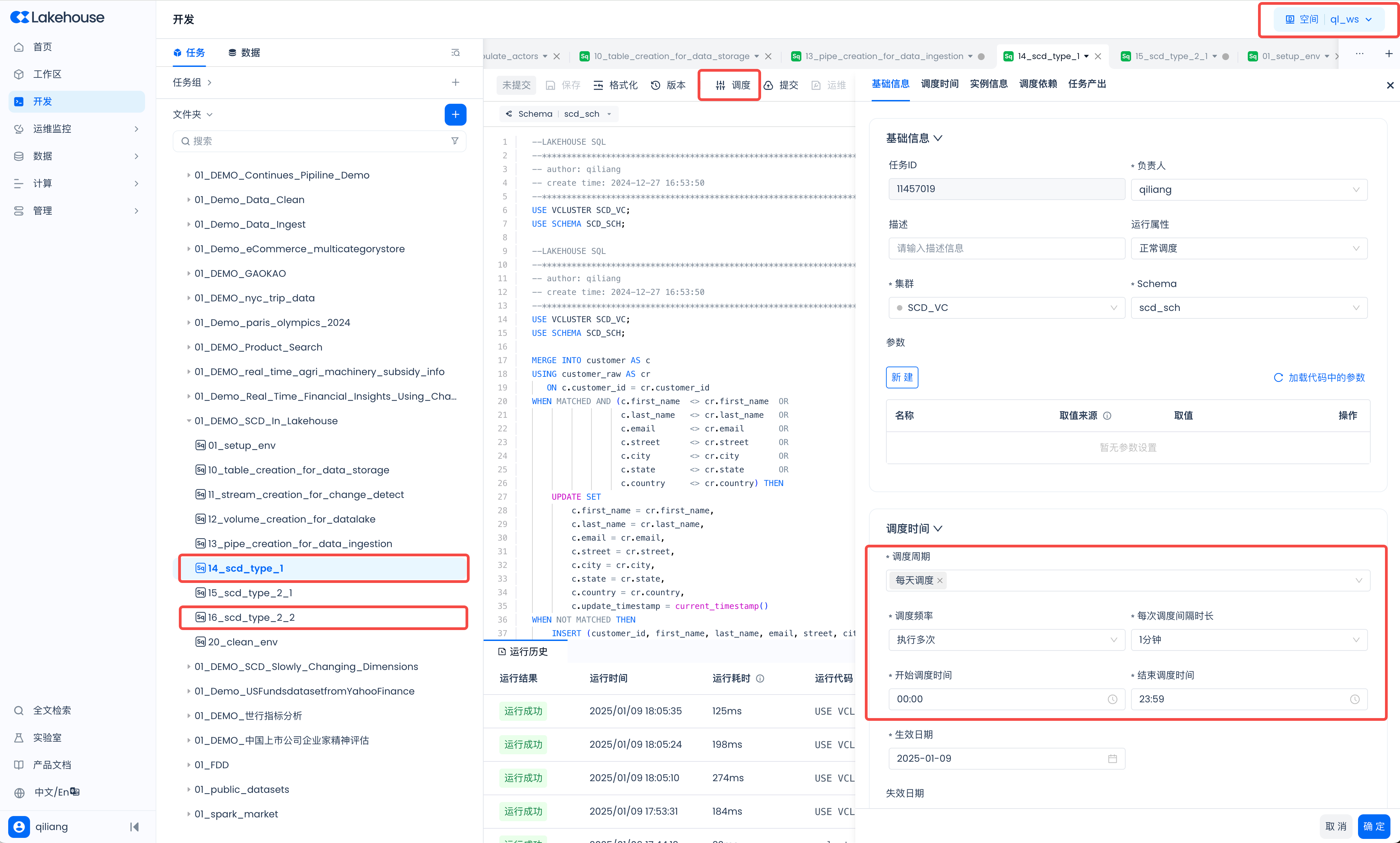
Task: Click the Submit task toolbar button
Action: (x=781, y=85)
